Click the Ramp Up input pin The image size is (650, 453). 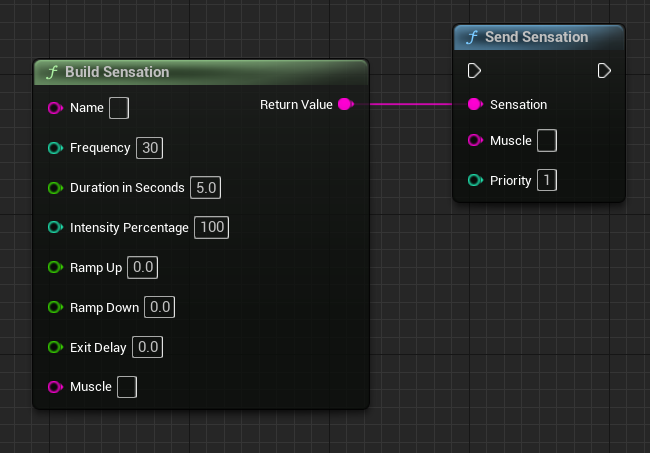[x=55, y=268]
